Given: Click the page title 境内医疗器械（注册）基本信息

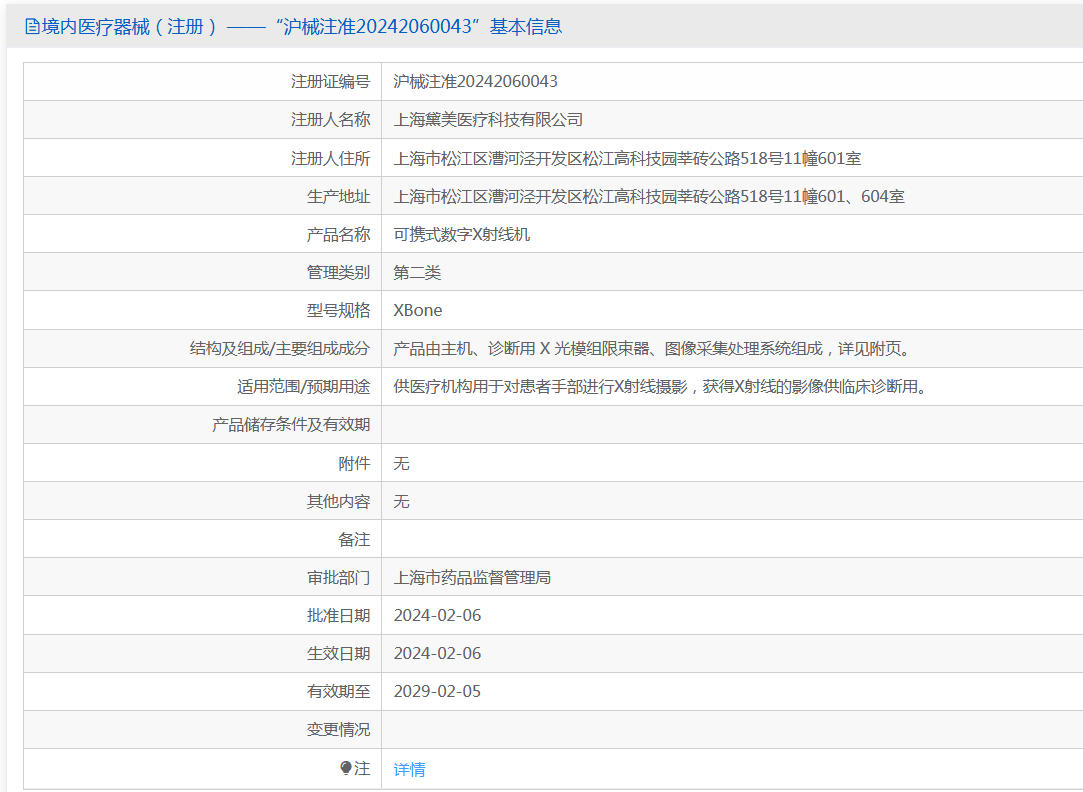Looking at the screenshot, I should pos(301,27).
